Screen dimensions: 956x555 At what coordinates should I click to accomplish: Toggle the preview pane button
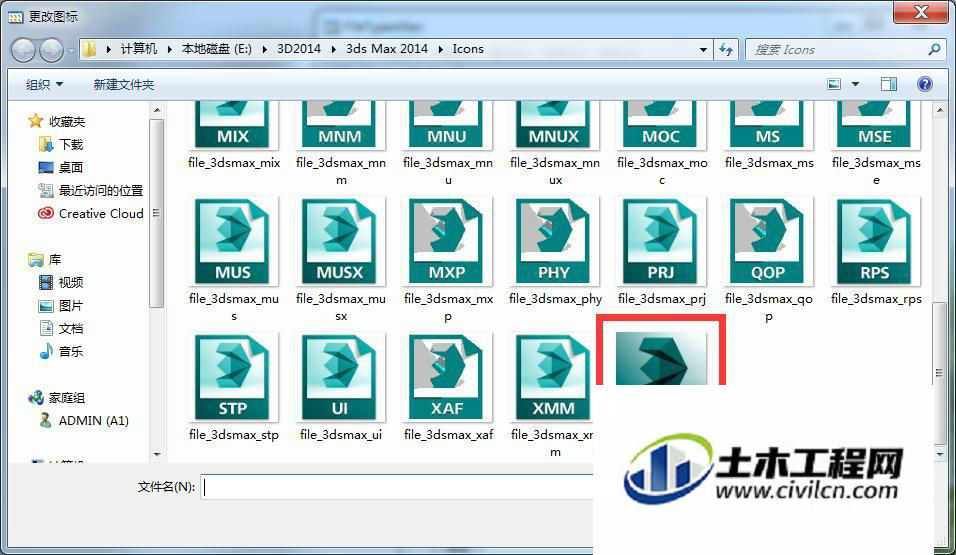coord(888,84)
